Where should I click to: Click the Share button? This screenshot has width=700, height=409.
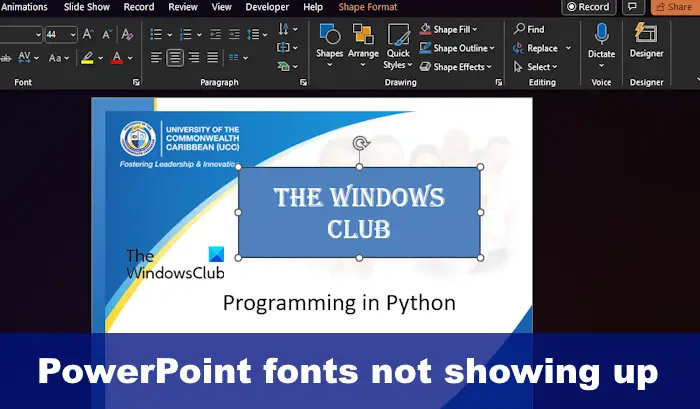675,7
